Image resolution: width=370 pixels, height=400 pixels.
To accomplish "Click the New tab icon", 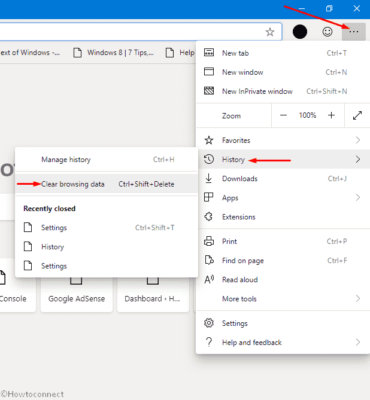I will [x=209, y=53].
